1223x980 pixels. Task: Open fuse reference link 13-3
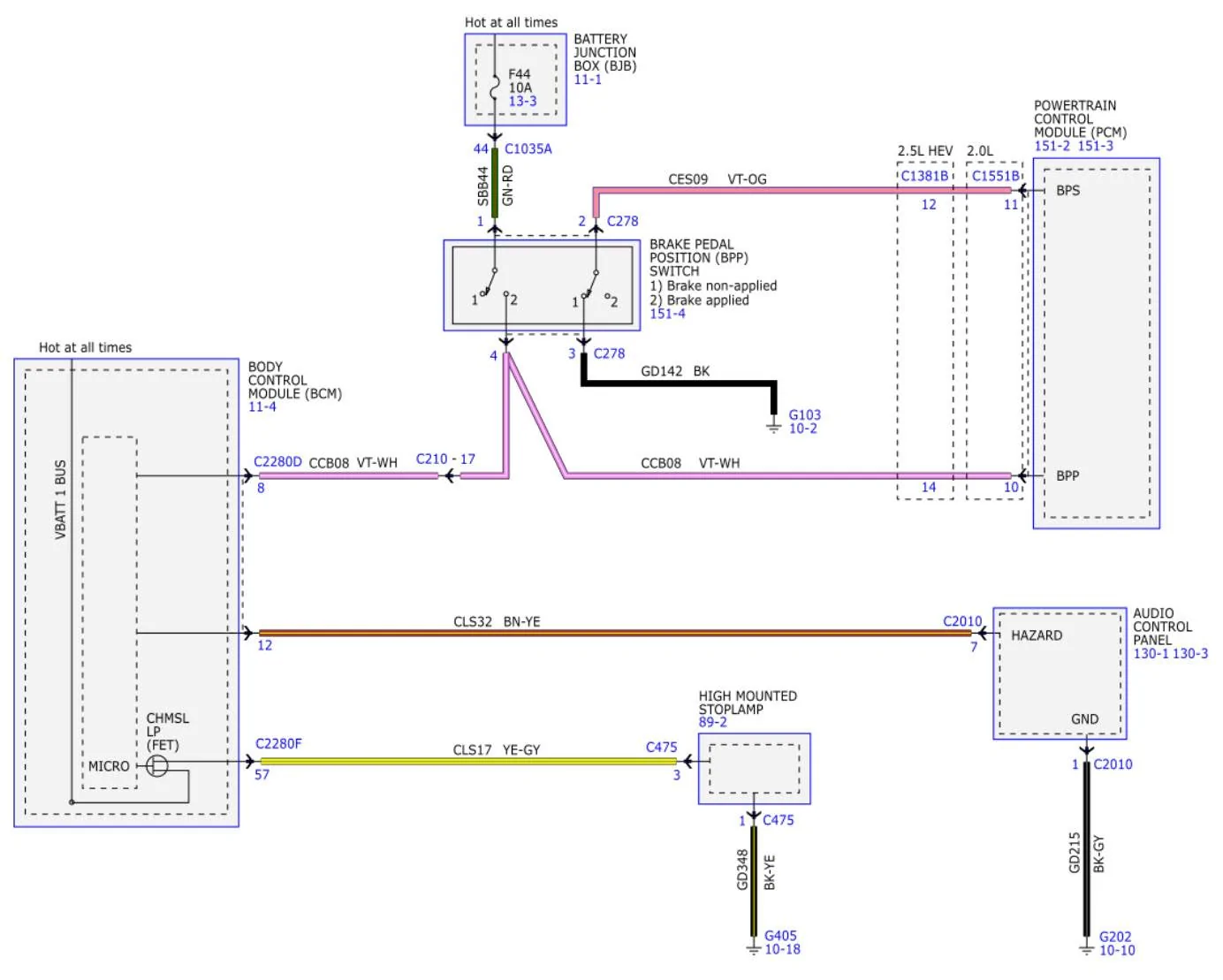coord(522,102)
